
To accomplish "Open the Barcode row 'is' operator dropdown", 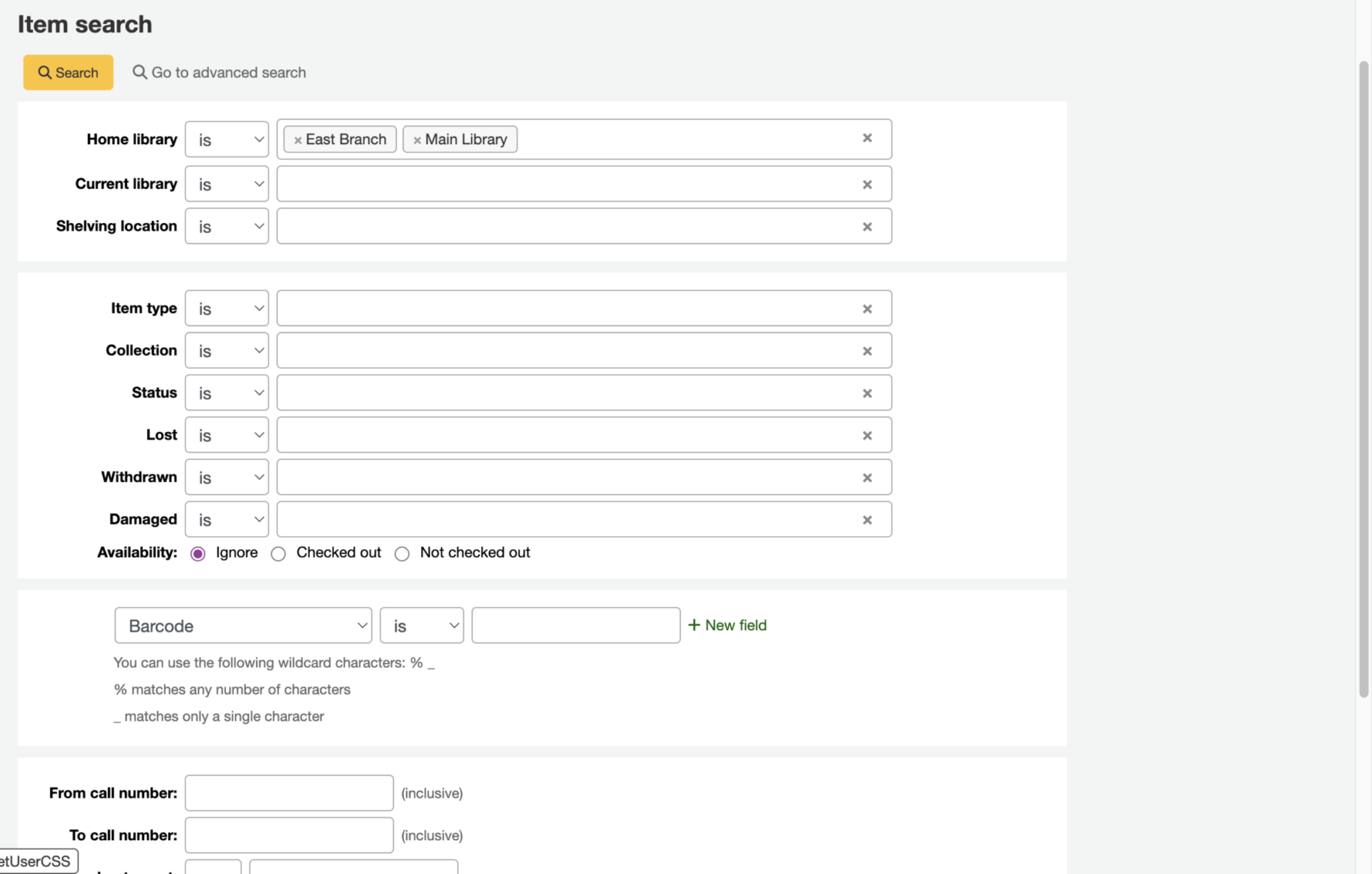I will click(x=421, y=625).
